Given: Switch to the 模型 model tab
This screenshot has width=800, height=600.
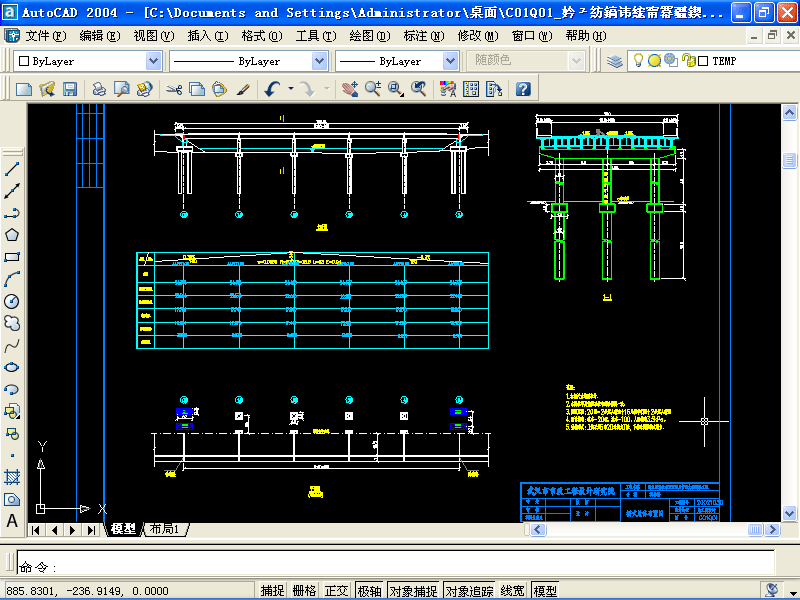Looking at the screenshot, I should click(x=123, y=530).
